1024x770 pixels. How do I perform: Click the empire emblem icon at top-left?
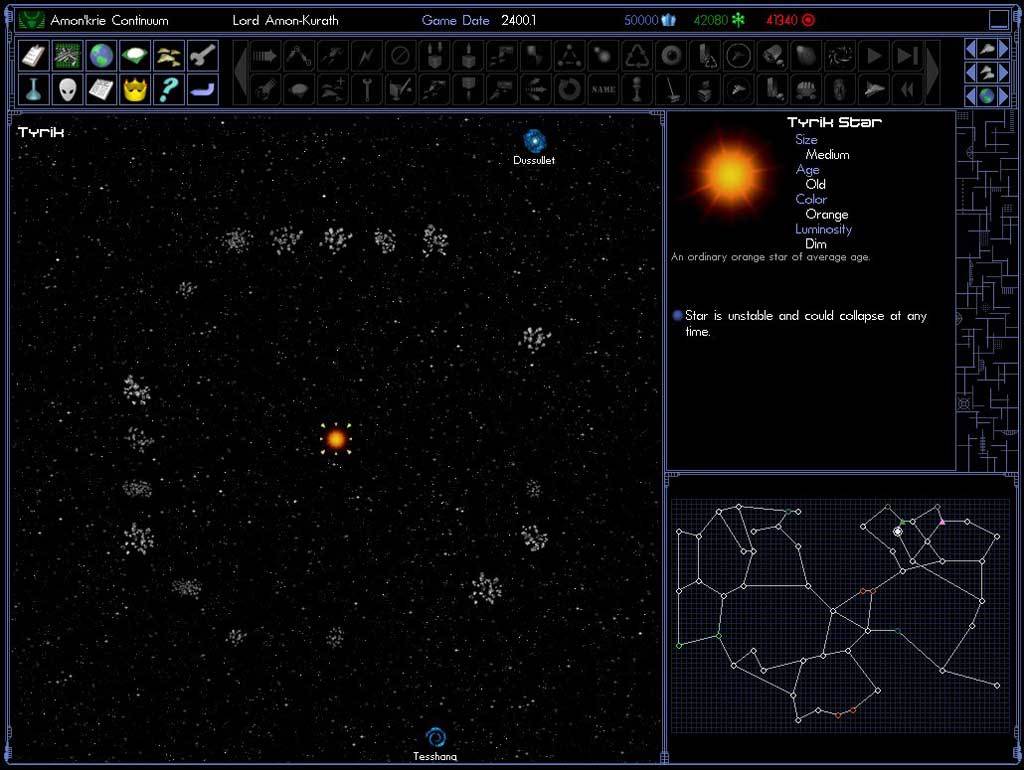pos(31,20)
